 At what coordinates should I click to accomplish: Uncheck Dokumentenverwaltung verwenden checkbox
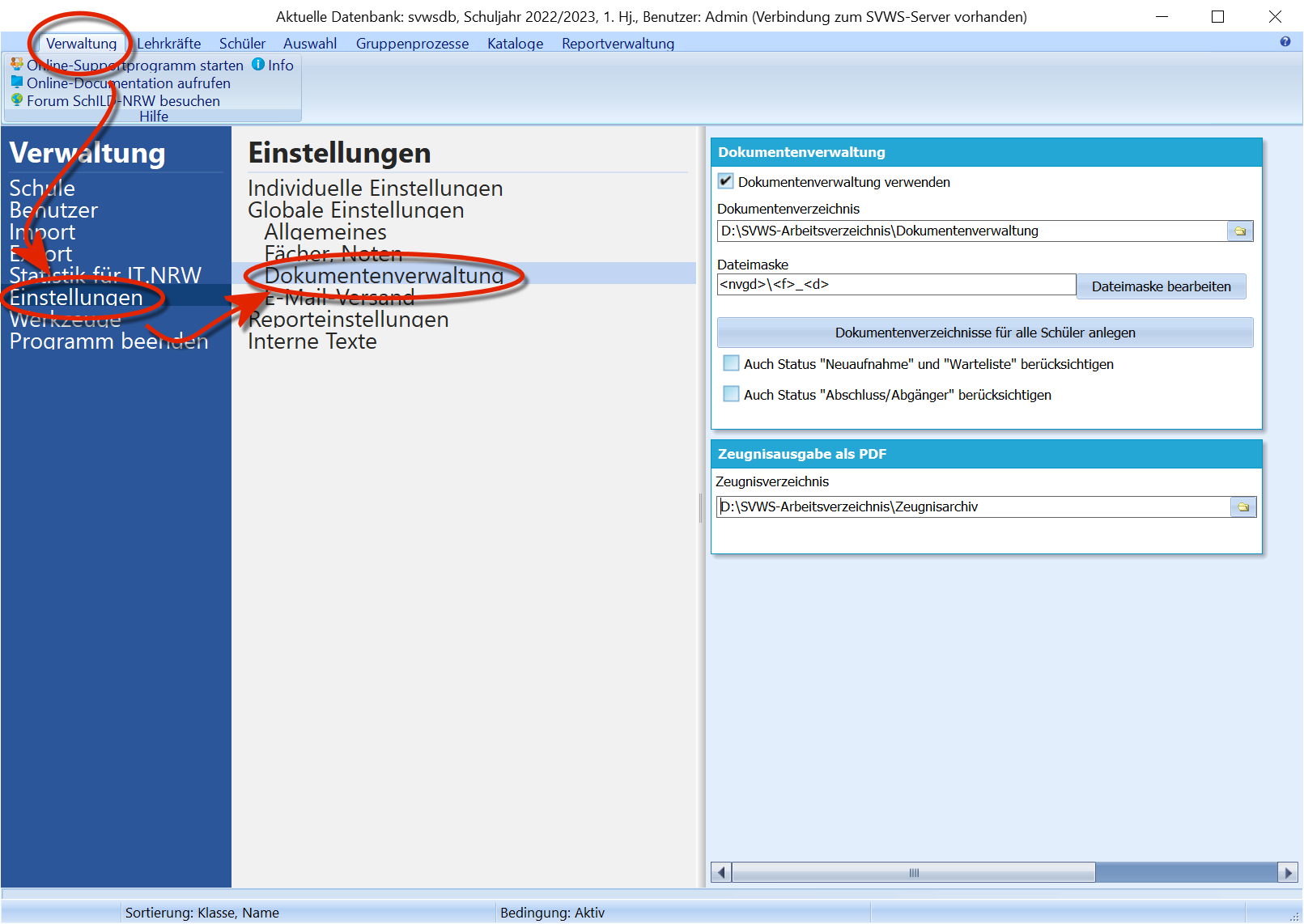(x=726, y=182)
